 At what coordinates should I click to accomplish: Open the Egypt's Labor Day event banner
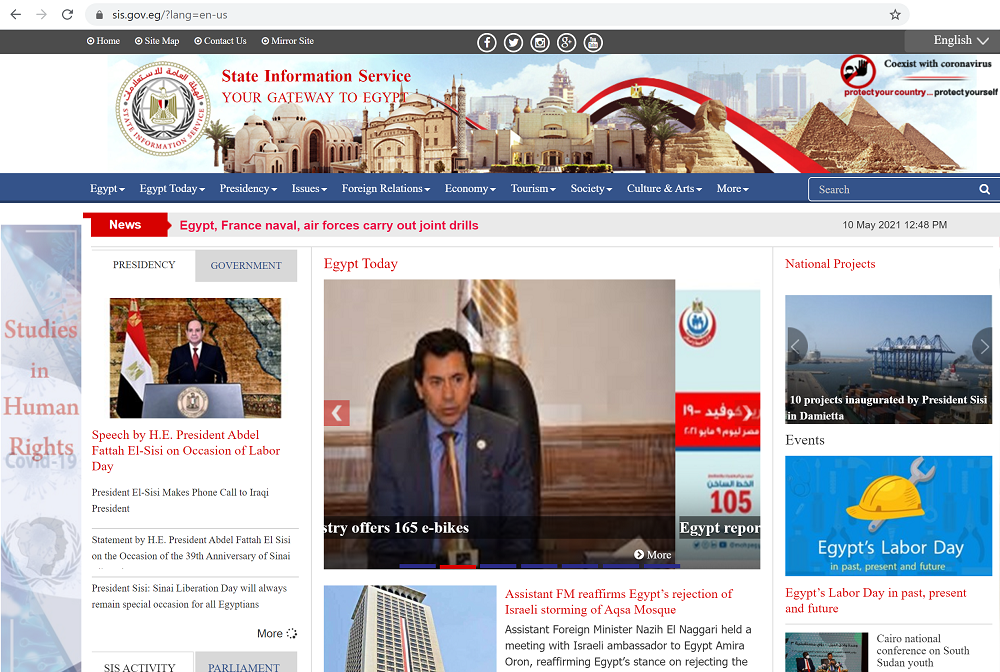[x=888, y=516]
